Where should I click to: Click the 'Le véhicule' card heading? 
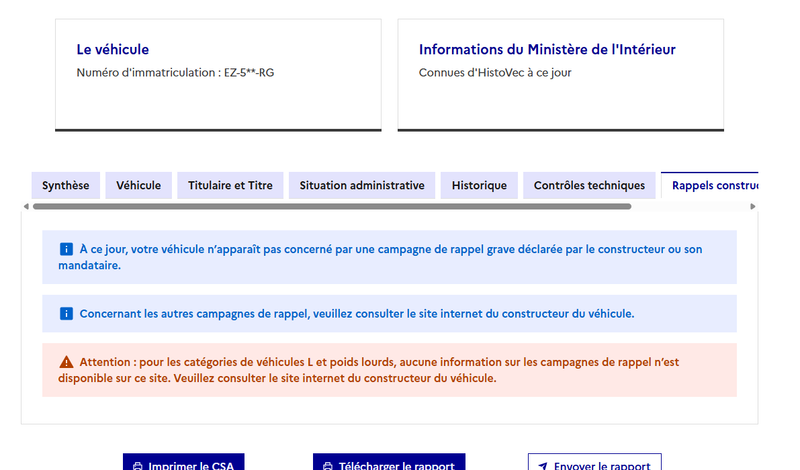pos(113,50)
